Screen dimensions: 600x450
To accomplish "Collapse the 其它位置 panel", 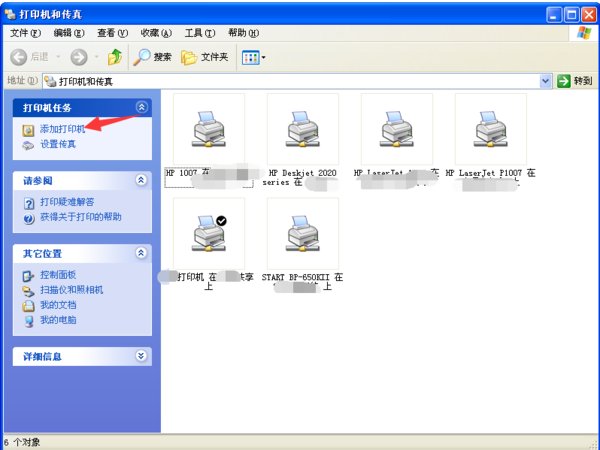I will [x=141, y=253].
